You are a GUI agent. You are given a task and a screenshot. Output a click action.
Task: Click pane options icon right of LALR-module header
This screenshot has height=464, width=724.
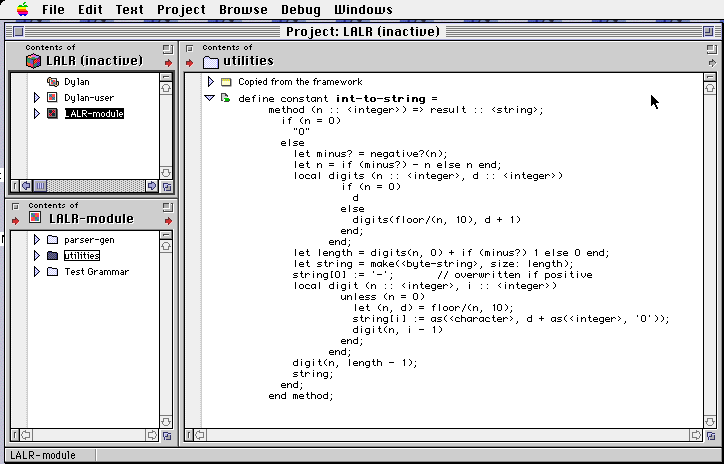168,206
